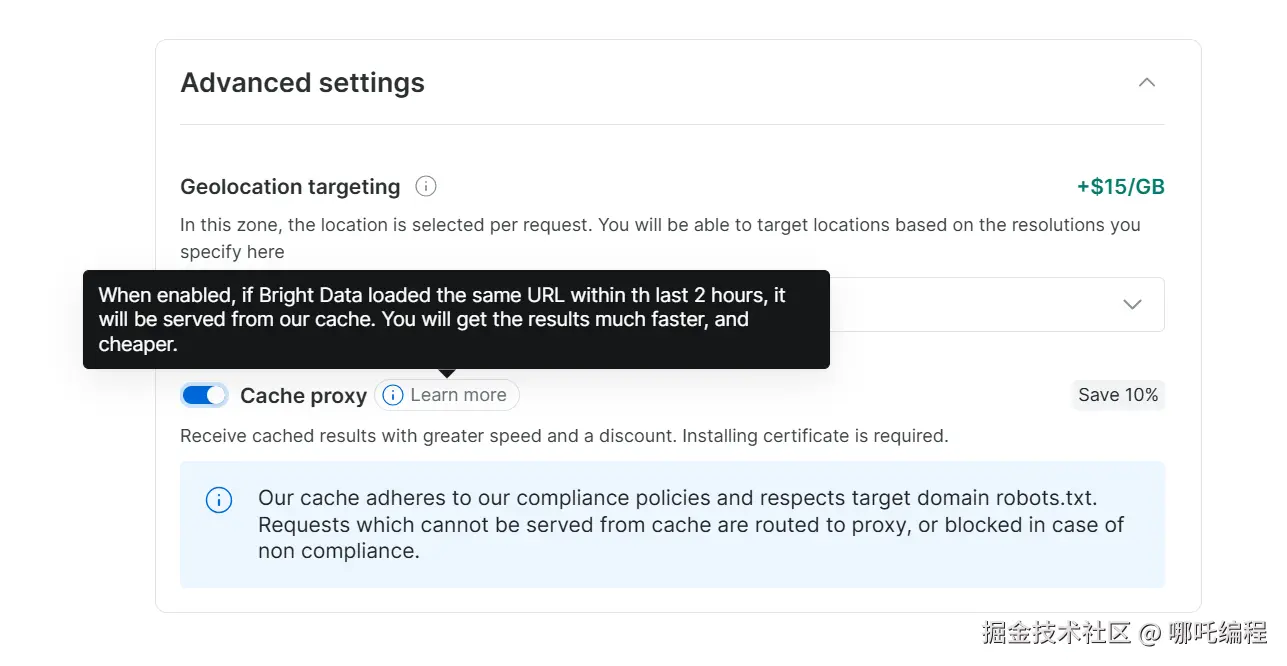Collapse the Advanced settings section chevron
1287x666 pixels.
pyautogui.click(x=1146, y=83)
